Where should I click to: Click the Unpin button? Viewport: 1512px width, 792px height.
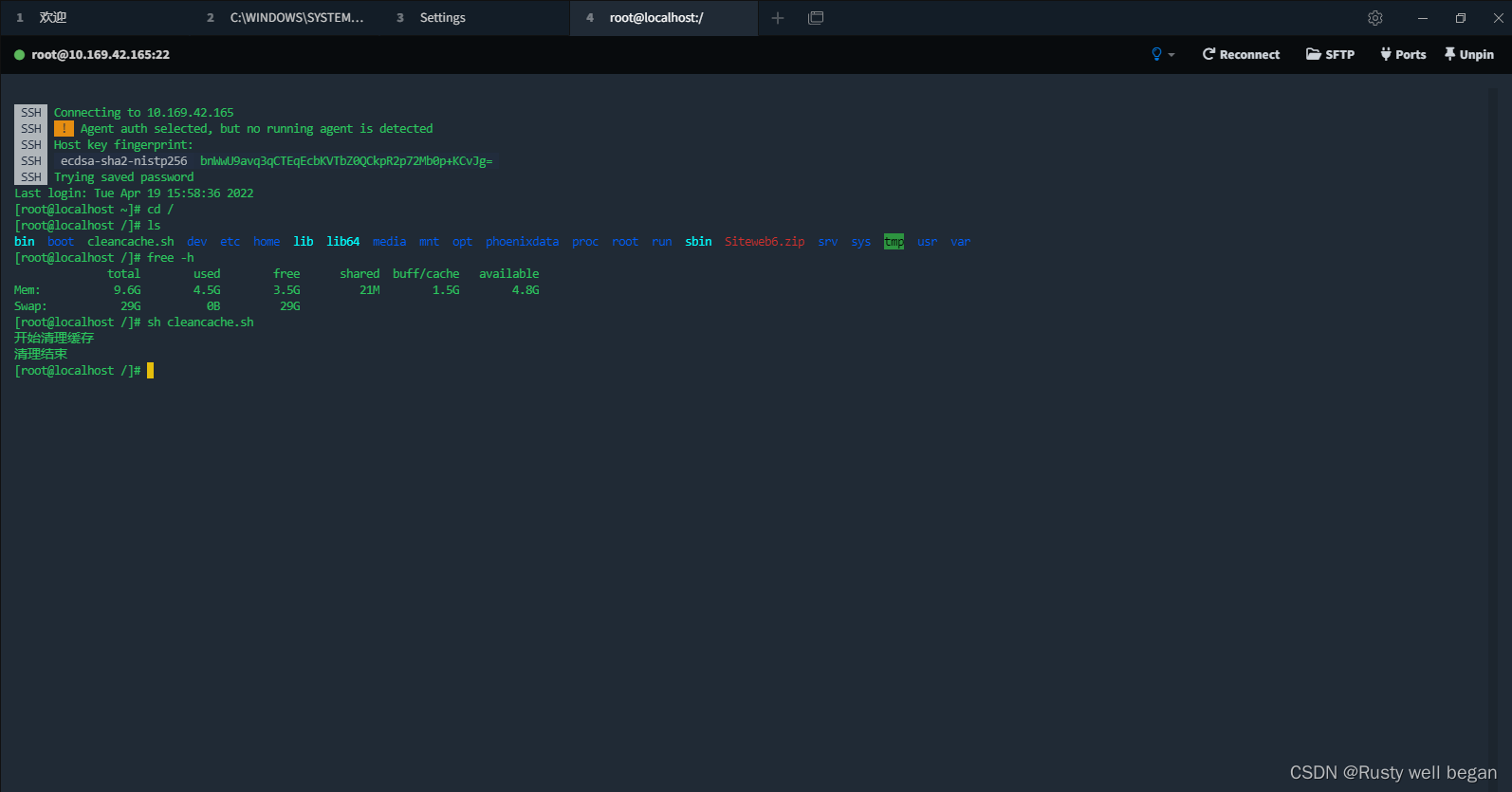tap(1468, 54)
